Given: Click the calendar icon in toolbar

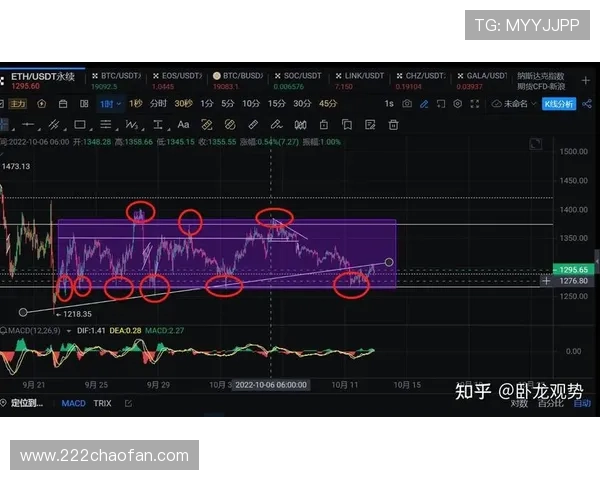Looking at the screenshot, I should click(x=62, y=103).
